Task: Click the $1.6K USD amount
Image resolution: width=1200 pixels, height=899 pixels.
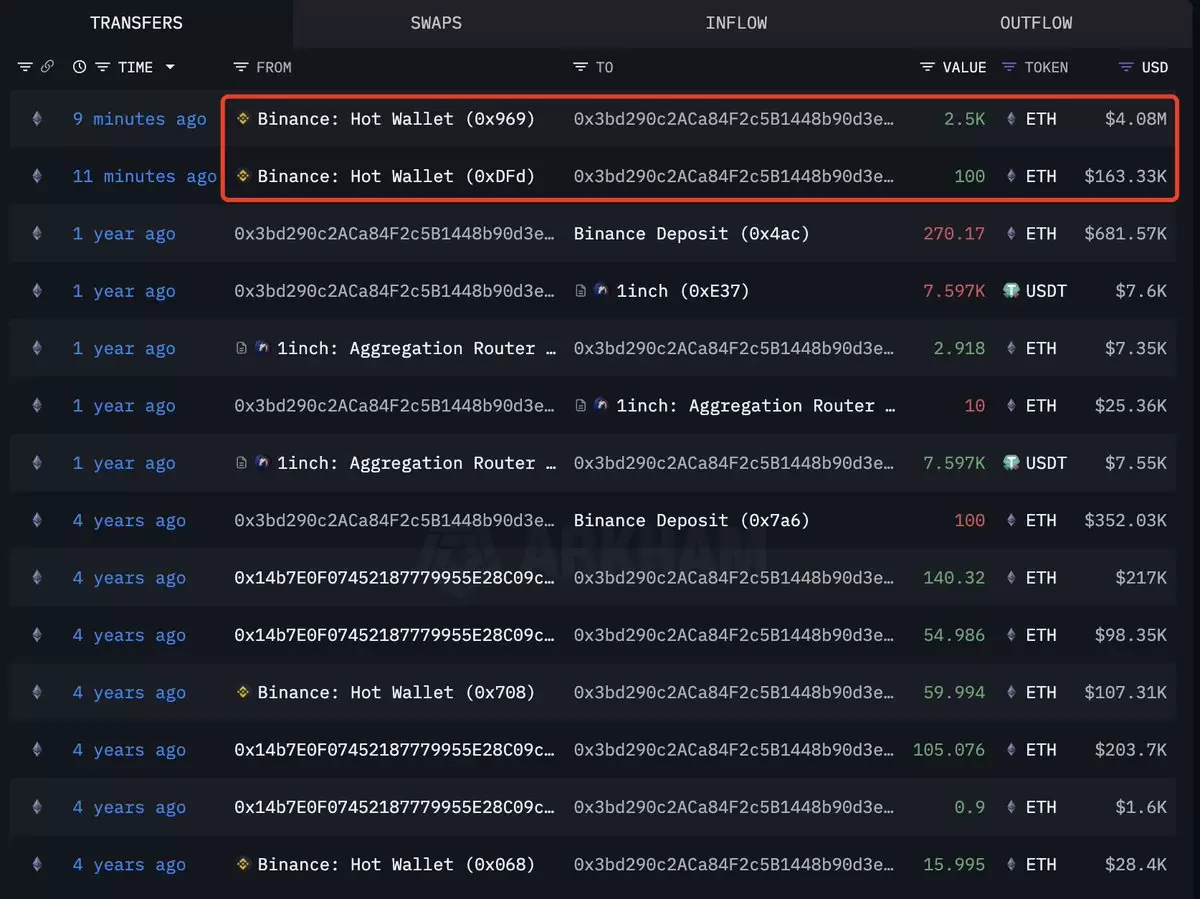Action: pos(1141,807)
